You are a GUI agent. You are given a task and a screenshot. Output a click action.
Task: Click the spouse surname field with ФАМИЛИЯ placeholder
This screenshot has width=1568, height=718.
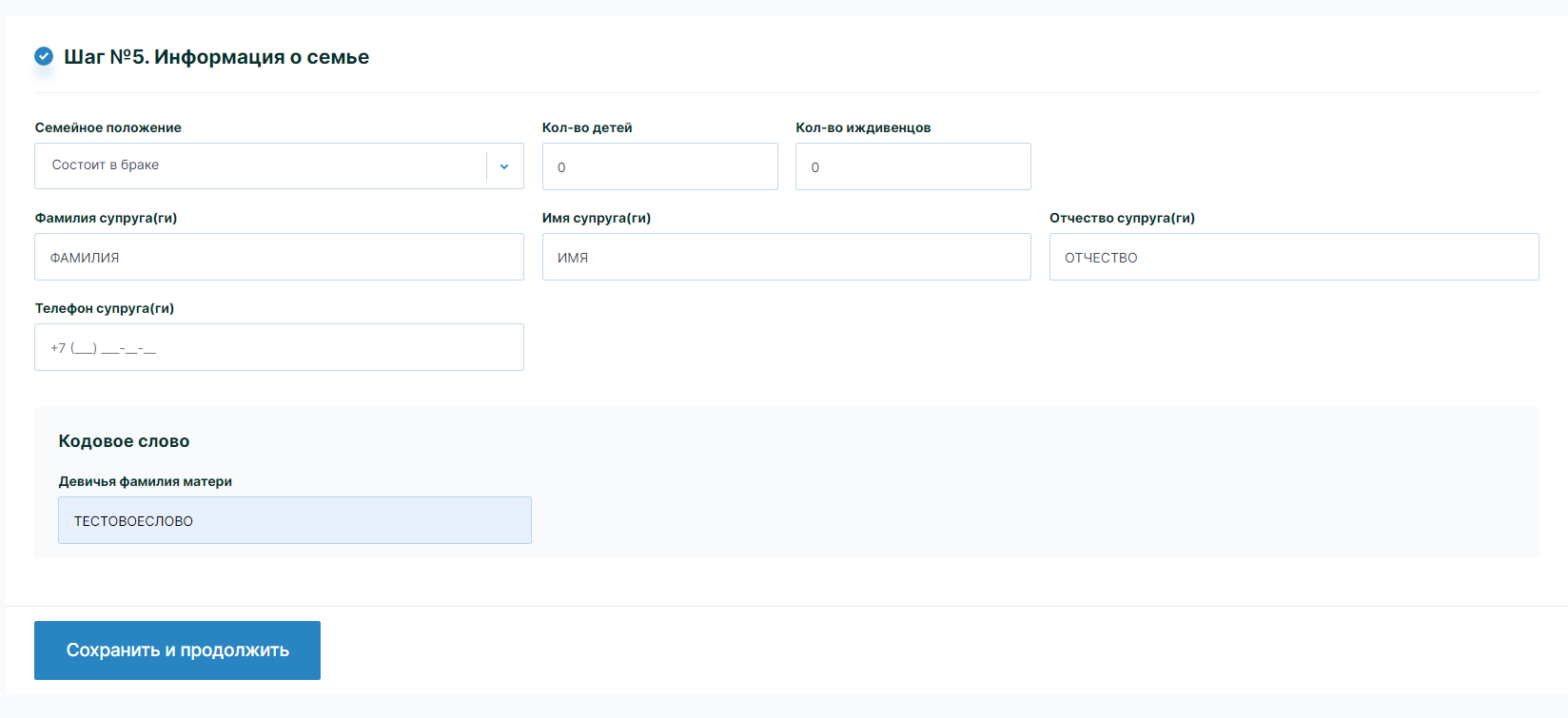[279, 257]
